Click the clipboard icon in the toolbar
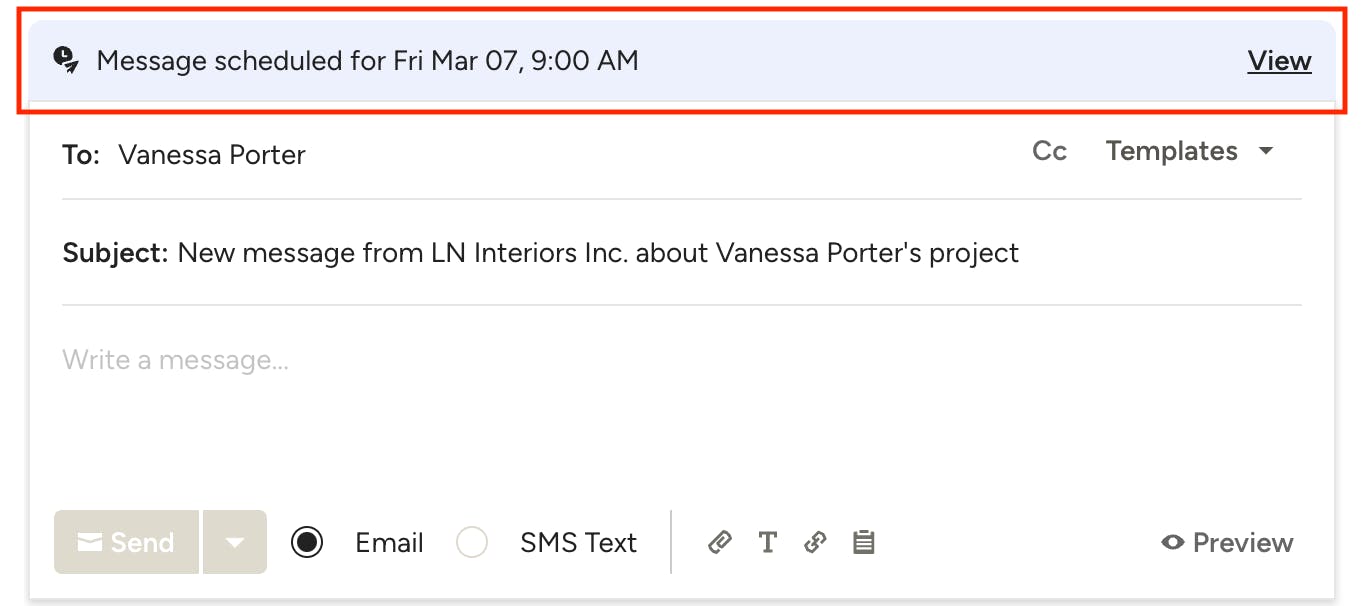Viewport: 1366px width, 606px height. click(863, 542)
